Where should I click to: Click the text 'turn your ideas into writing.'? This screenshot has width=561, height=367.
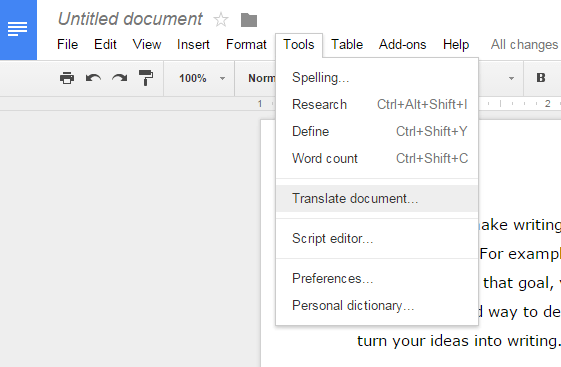458,341
